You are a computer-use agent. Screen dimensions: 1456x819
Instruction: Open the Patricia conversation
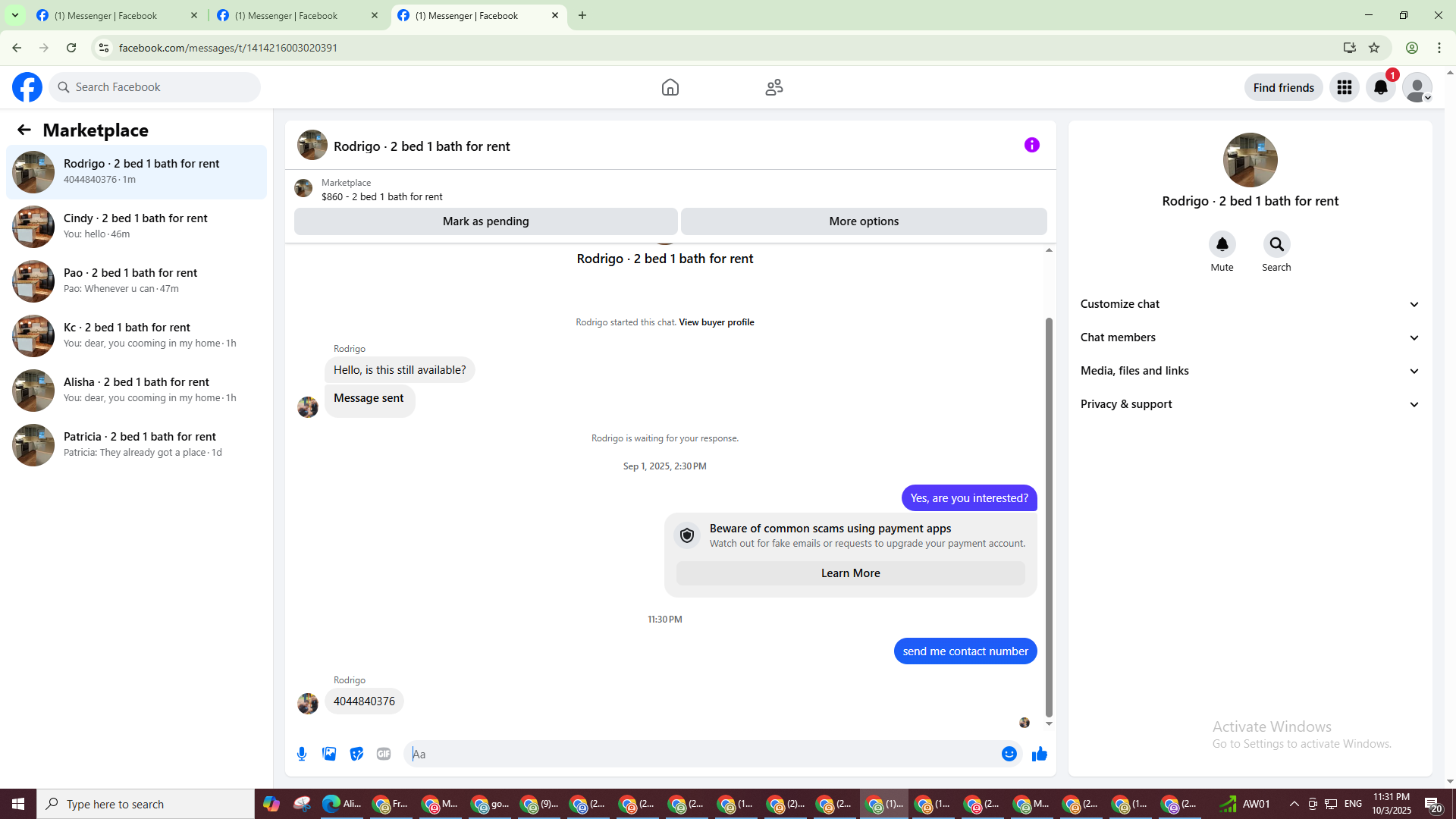136,444
